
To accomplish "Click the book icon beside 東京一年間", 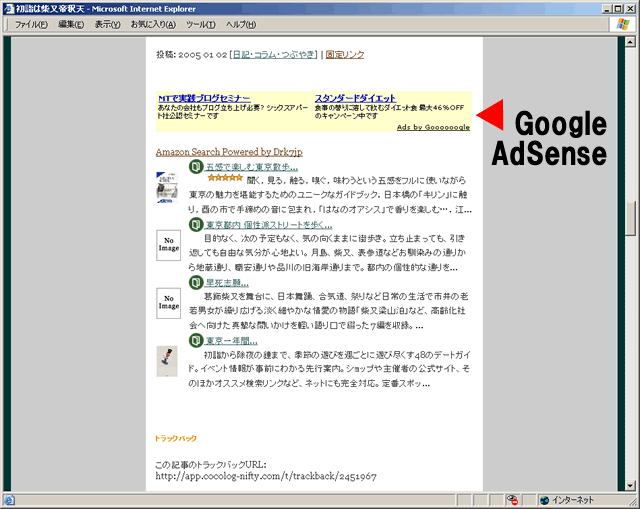I will 196,341.
